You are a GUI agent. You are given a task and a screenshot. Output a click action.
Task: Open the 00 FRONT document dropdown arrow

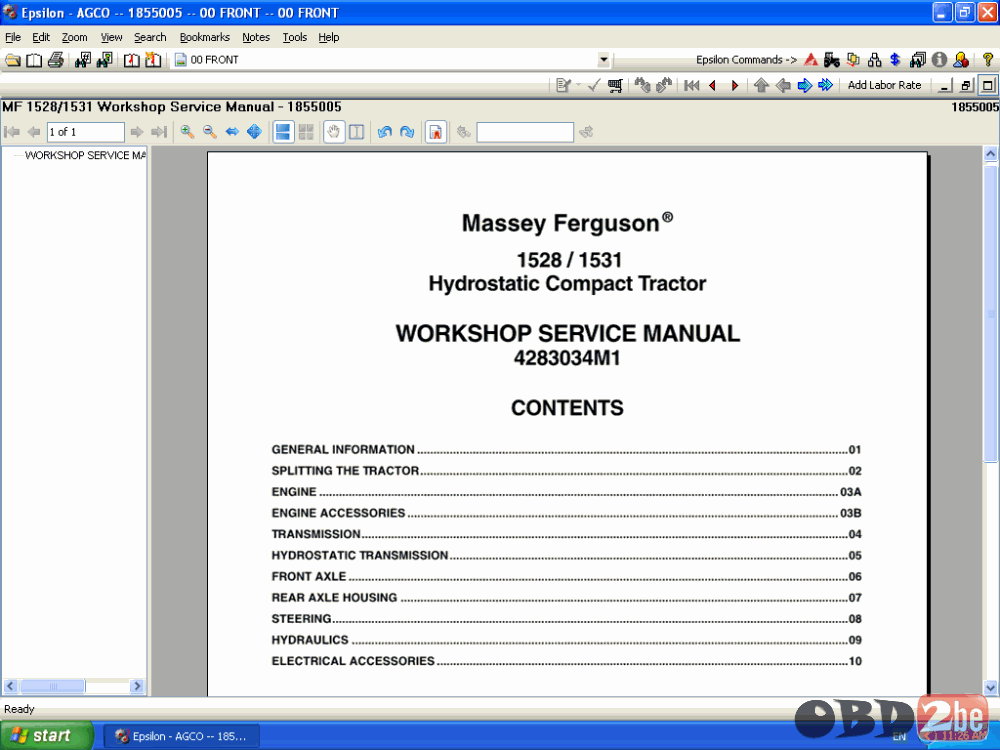click(603, 60)
